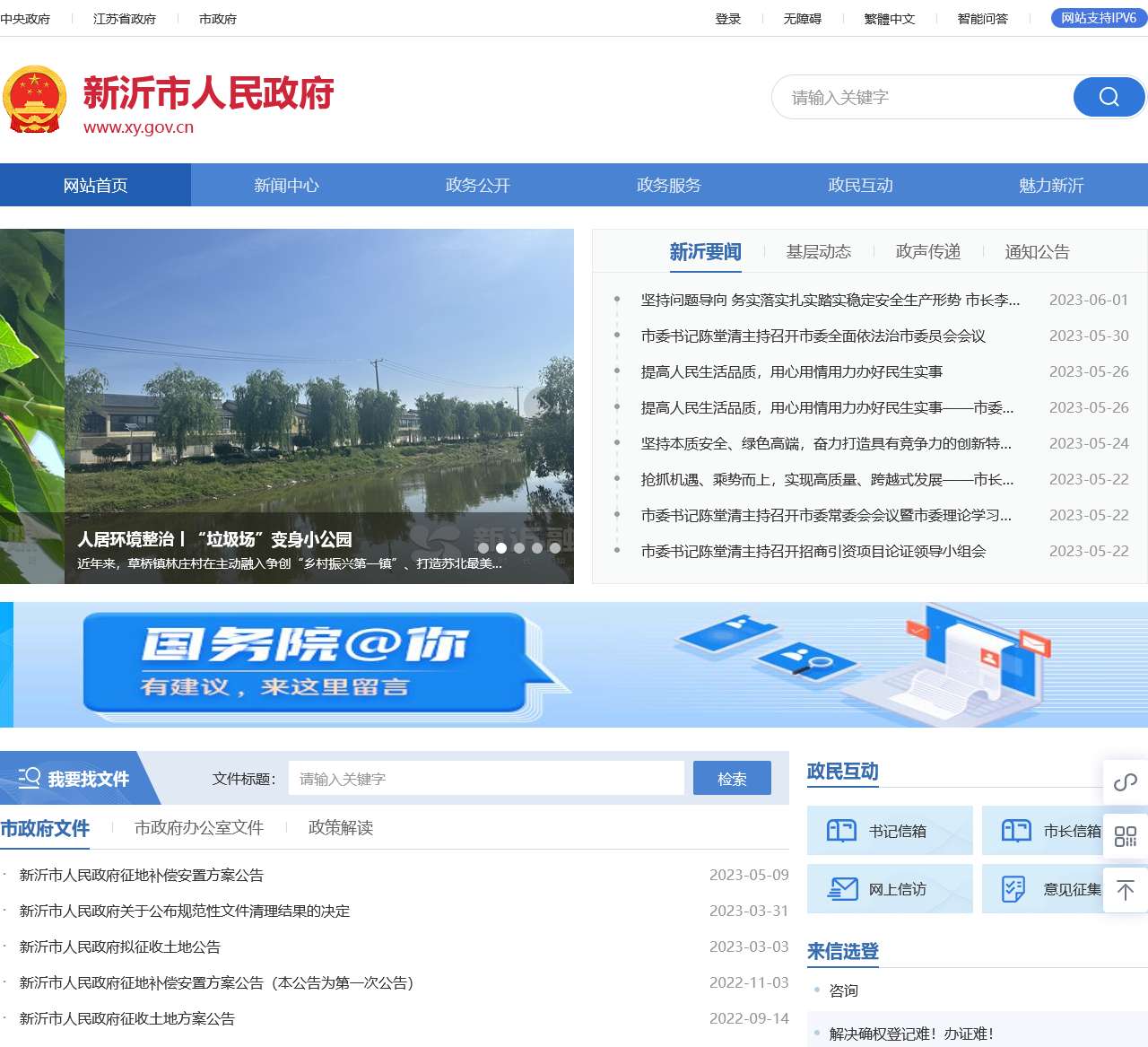Image resolution: width=1148 pixels, height=1047 pixels.
Task: Click the 检索 search button
Action: point(732,778)
